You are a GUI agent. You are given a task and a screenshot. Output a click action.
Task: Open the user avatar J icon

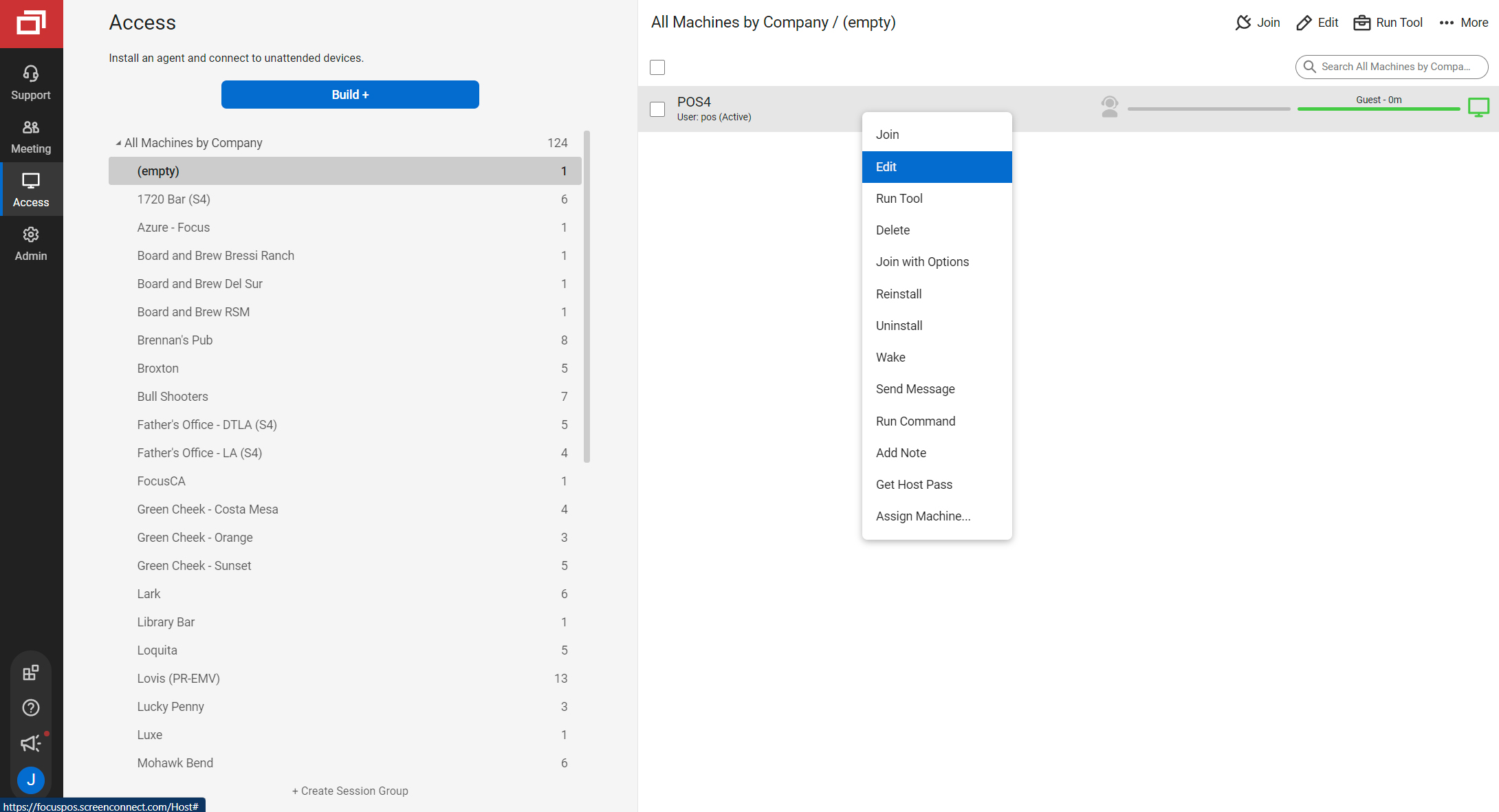31,780
